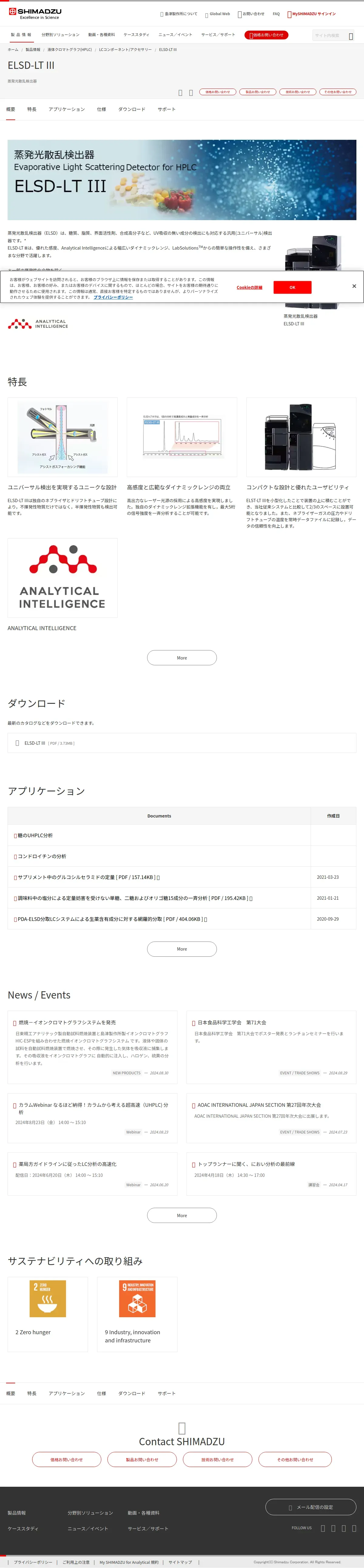Viewport: 364px width, 1568px height.
Task: Open サプリメント中のグルコシルセラミドの定量 PDF
Action: tap(86, 877)
